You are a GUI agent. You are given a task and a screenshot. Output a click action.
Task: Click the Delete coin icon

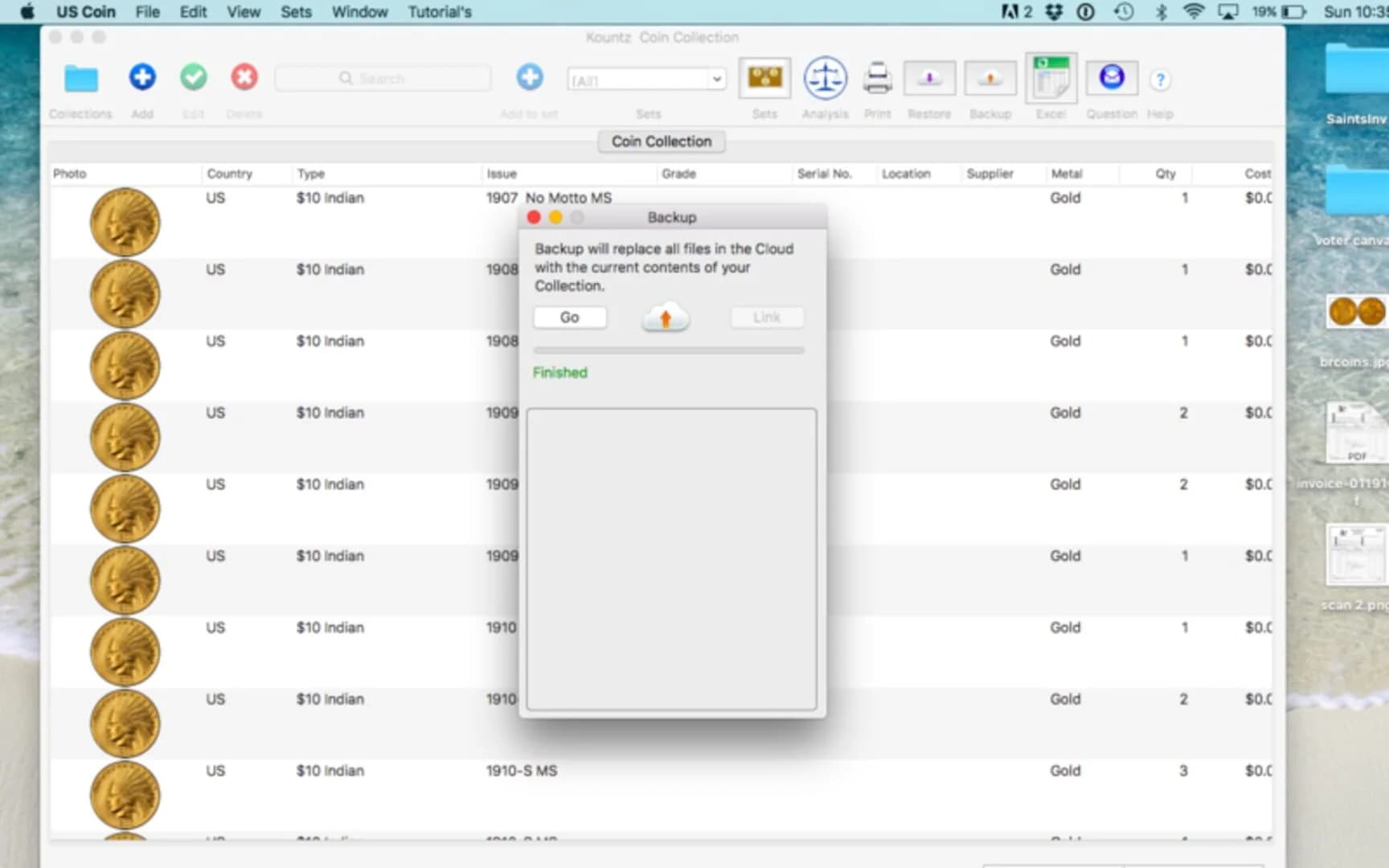pyautogui.click(x=244, y=76)
